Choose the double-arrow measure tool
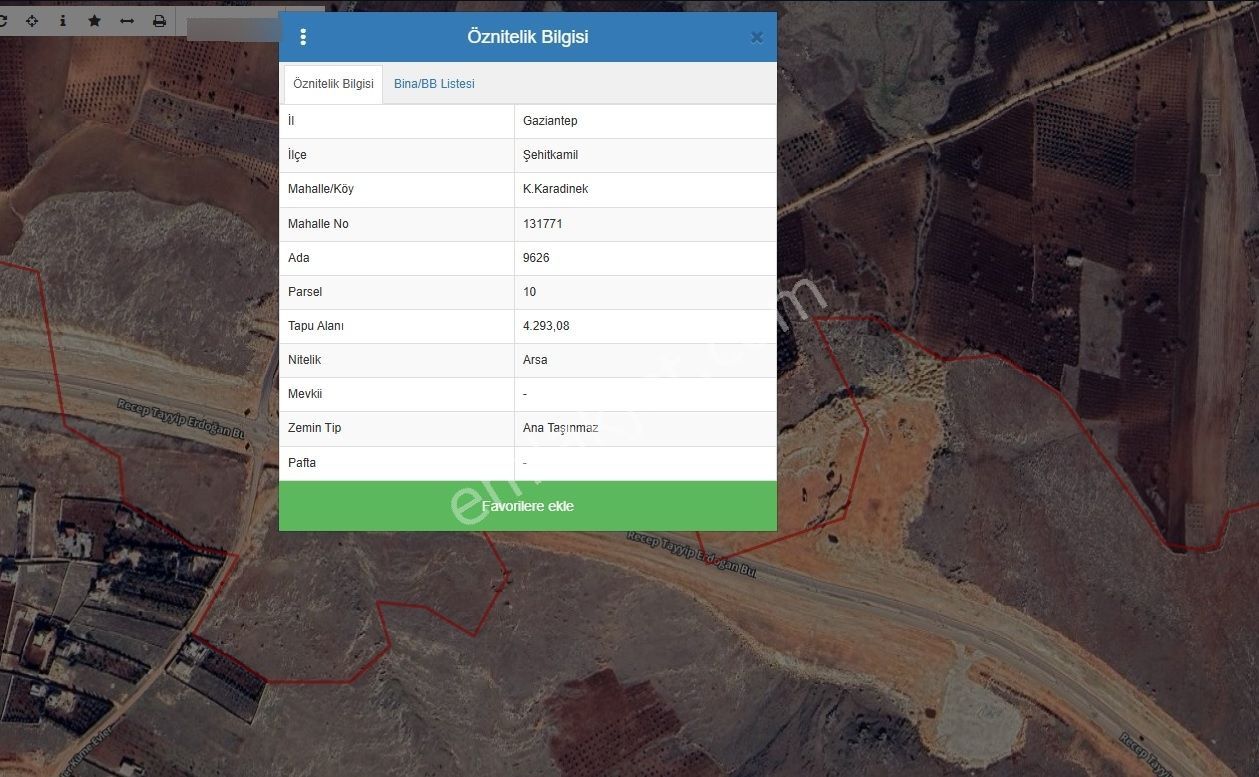The height and width of the screenshot is (777, 1259). (x=127, y=21)
